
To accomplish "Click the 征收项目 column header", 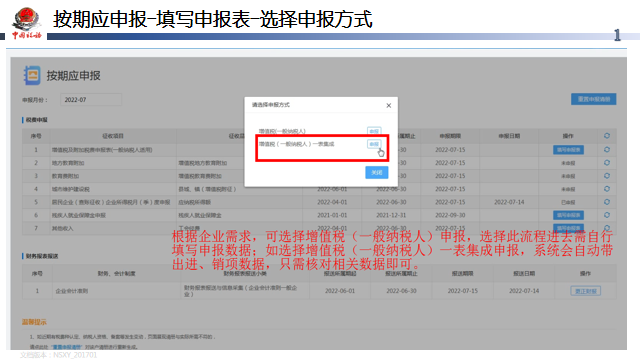I will [x=113, y=136].
